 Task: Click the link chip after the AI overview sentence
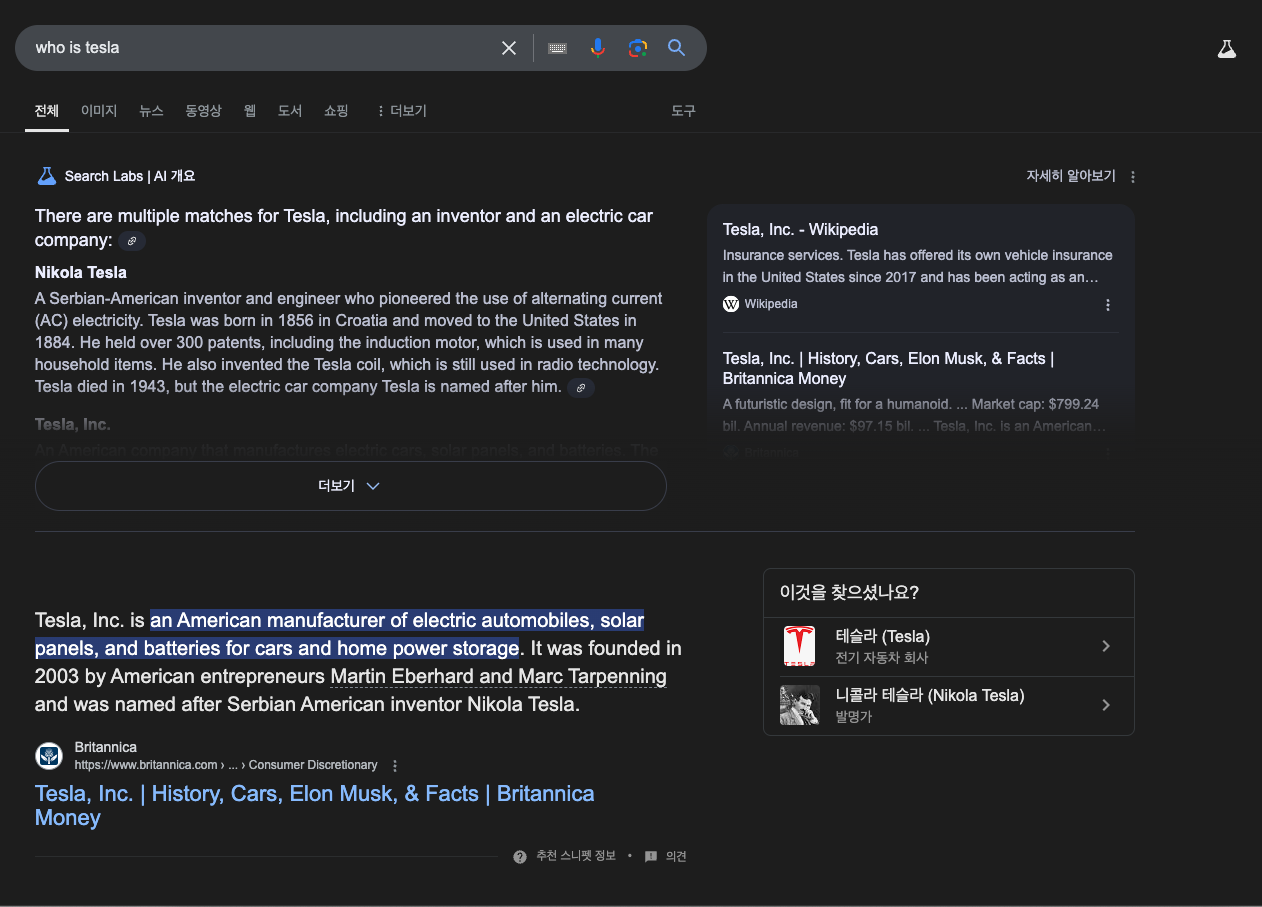point(131,240)
